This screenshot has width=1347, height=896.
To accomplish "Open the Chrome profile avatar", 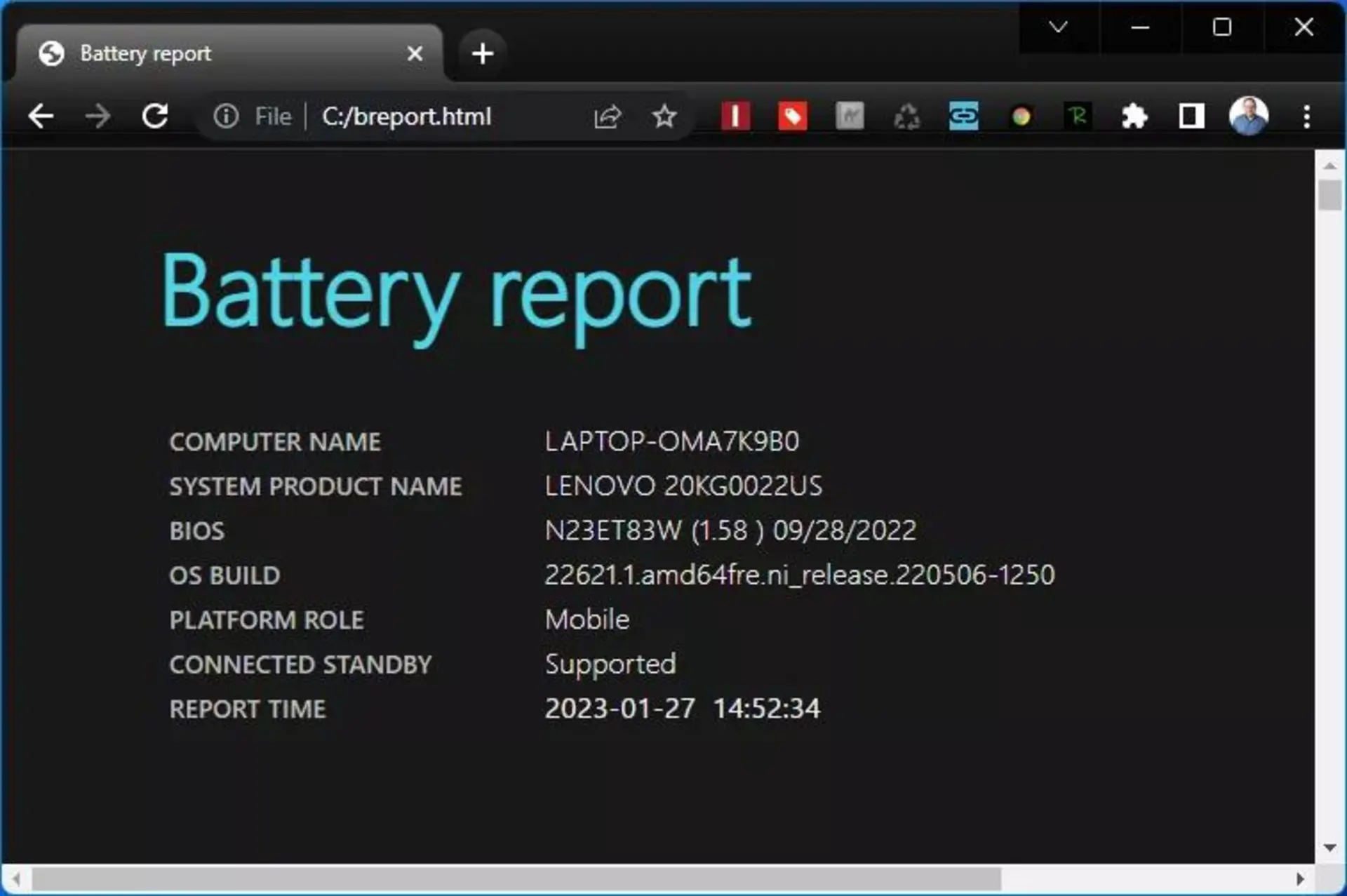I will [1249, 116].
